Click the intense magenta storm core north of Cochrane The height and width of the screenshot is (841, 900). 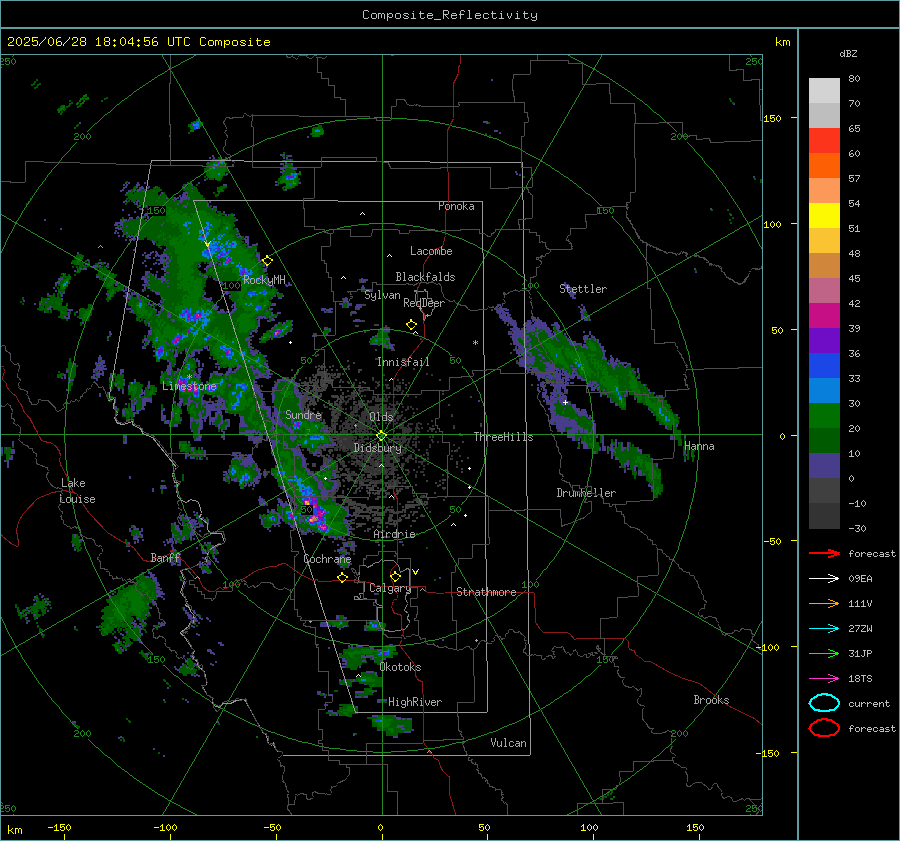[314, 513]
